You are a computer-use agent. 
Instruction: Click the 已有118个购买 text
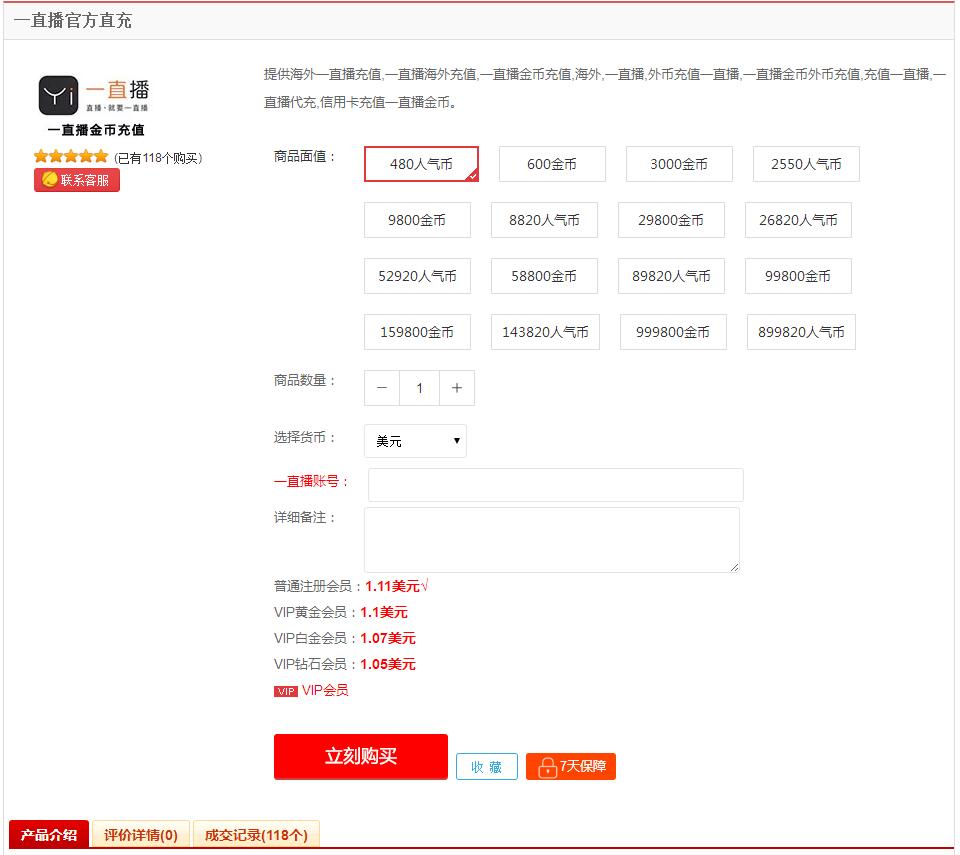click(x=158, y=158)
